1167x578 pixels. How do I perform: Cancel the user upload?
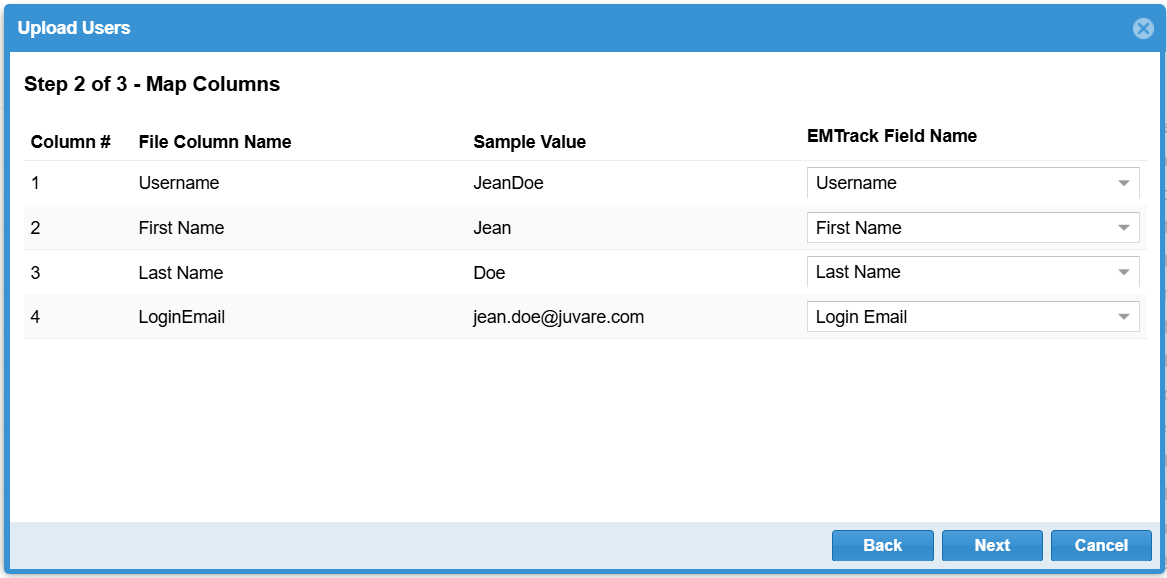tap(1100, 545)
